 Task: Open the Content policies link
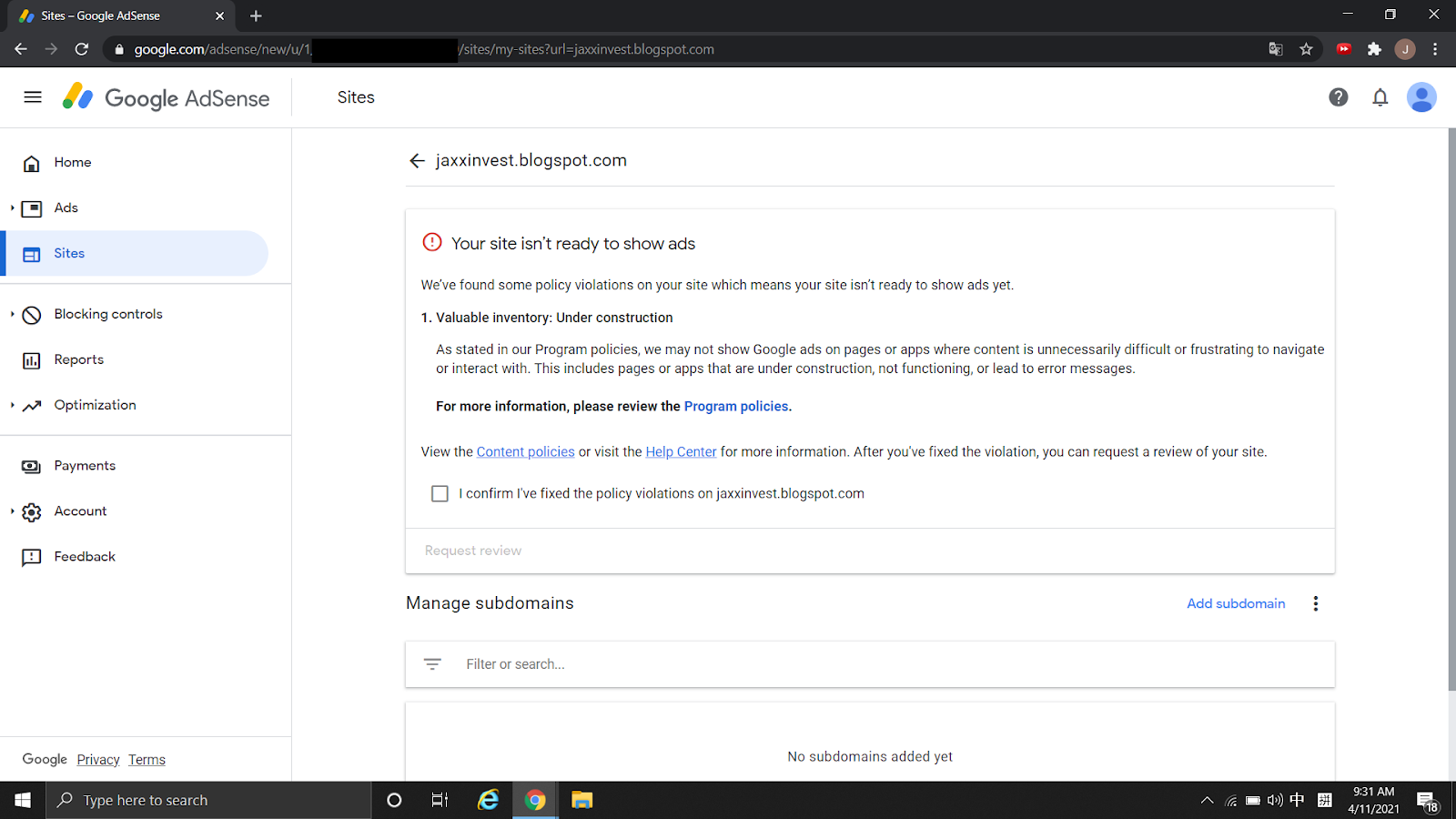tap(525, 452)
